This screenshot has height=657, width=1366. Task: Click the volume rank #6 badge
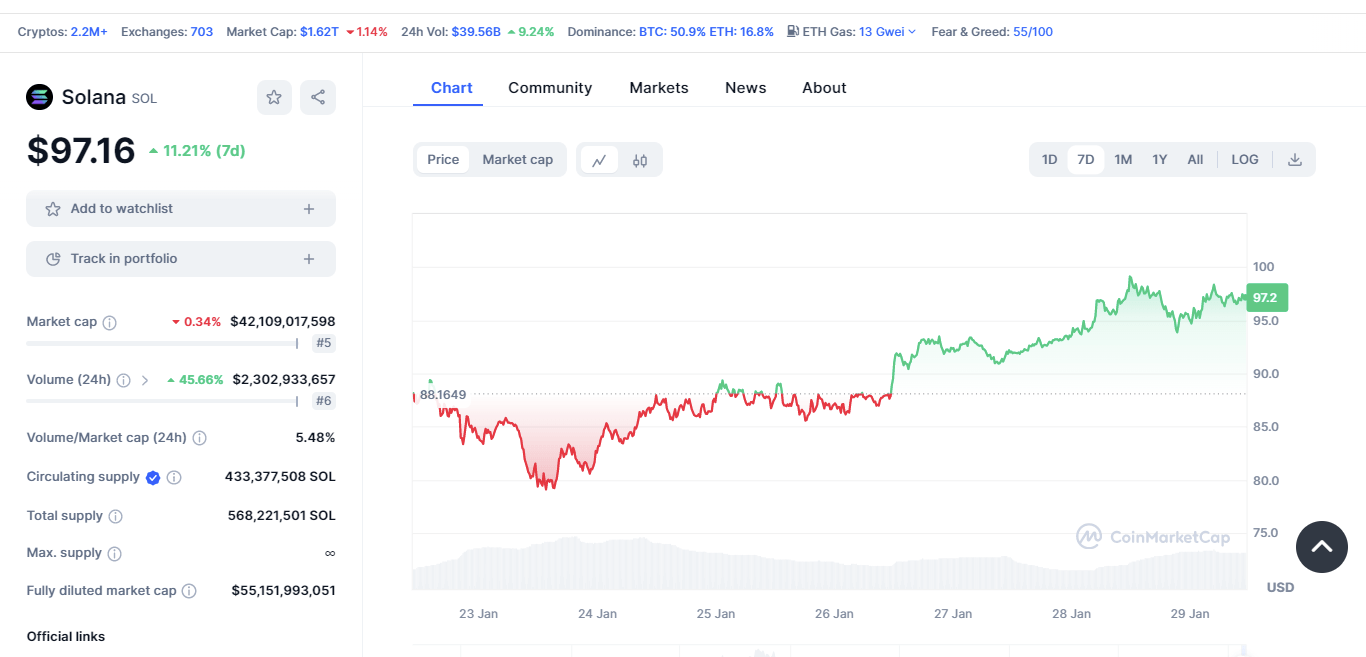323,401
